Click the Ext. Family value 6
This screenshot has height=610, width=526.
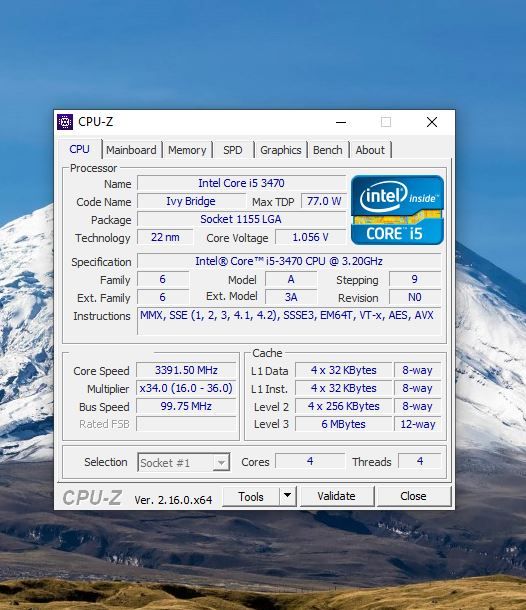click(x=163, y=297)
